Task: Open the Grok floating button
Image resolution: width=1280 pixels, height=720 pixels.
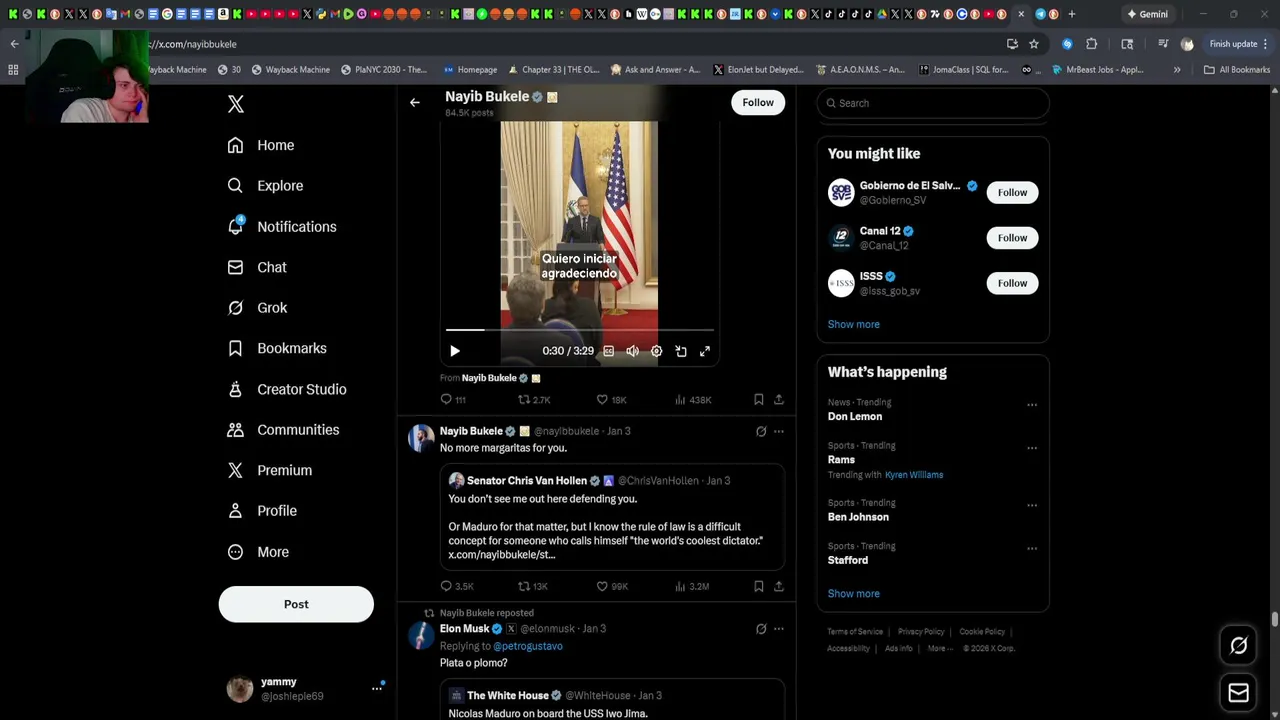Action: 1238,646
